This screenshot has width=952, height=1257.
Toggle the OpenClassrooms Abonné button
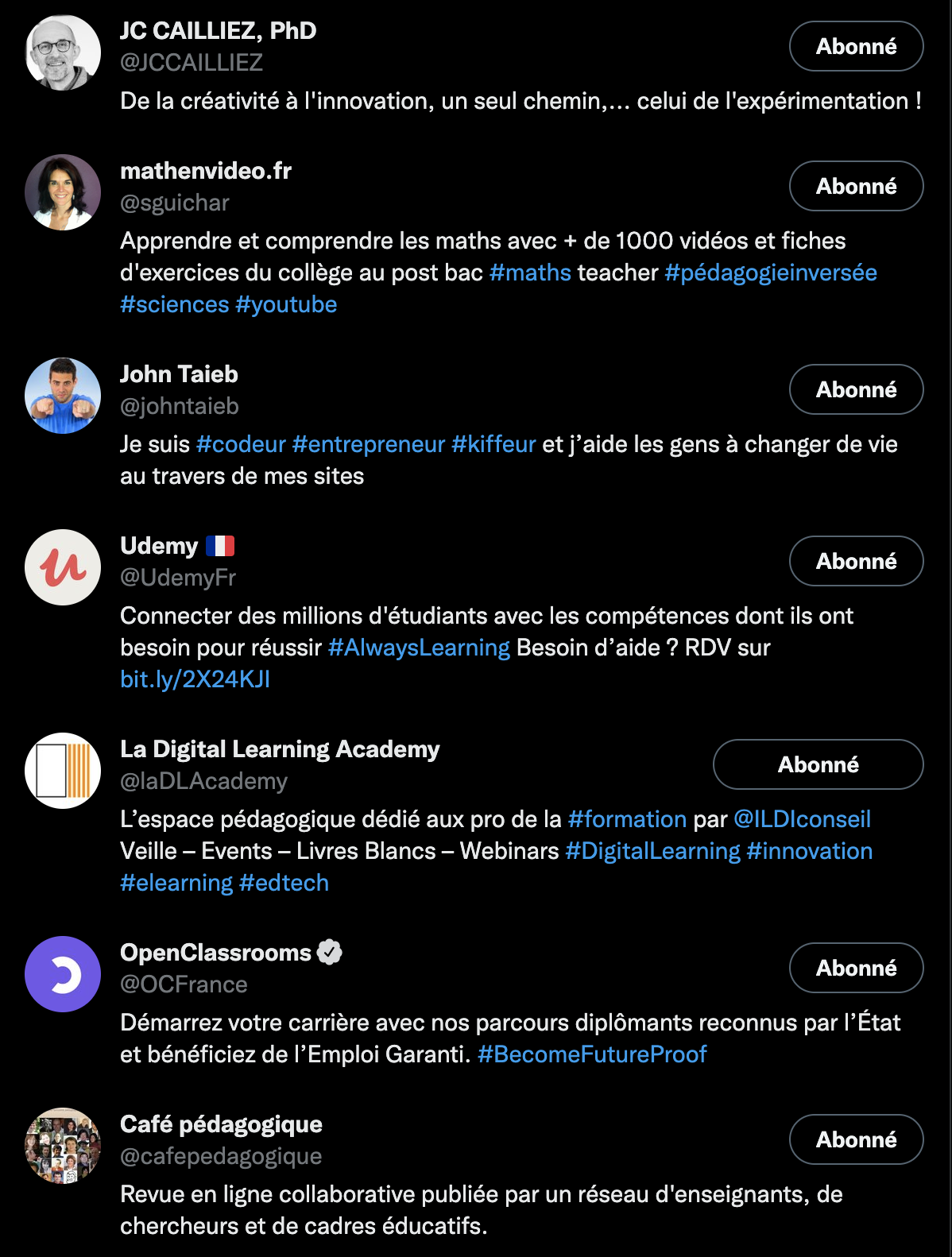[856, 968]
